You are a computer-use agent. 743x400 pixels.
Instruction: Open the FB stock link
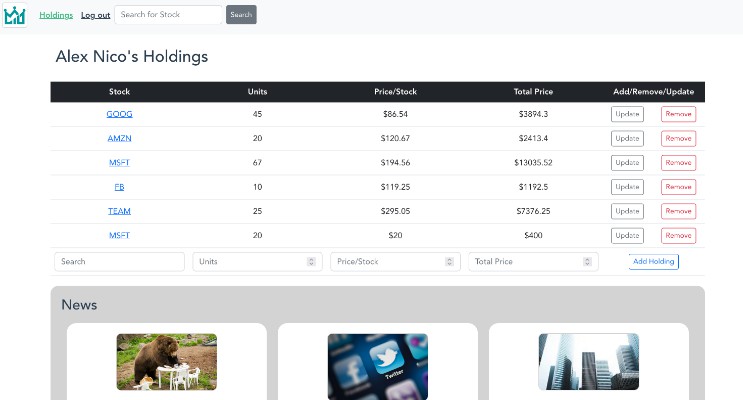tap(119, 187)
